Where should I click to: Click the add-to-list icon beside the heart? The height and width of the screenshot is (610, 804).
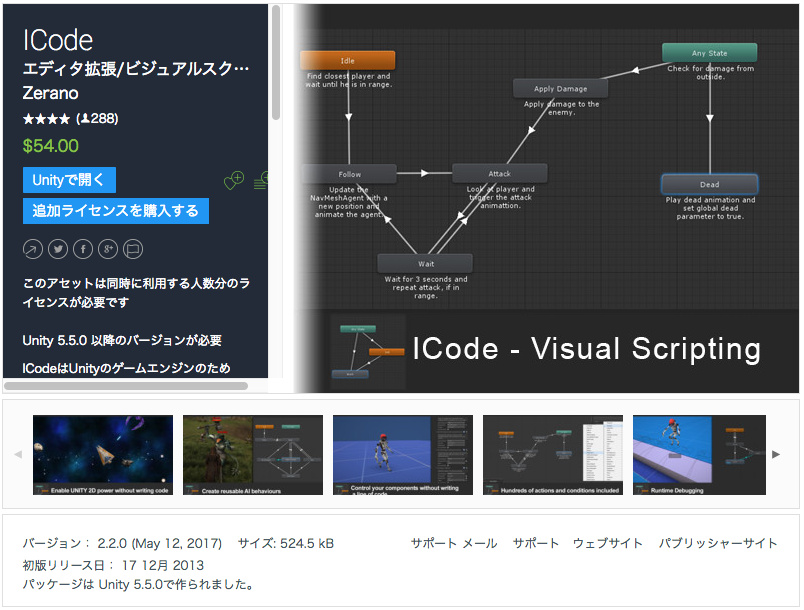coord(261,180)
